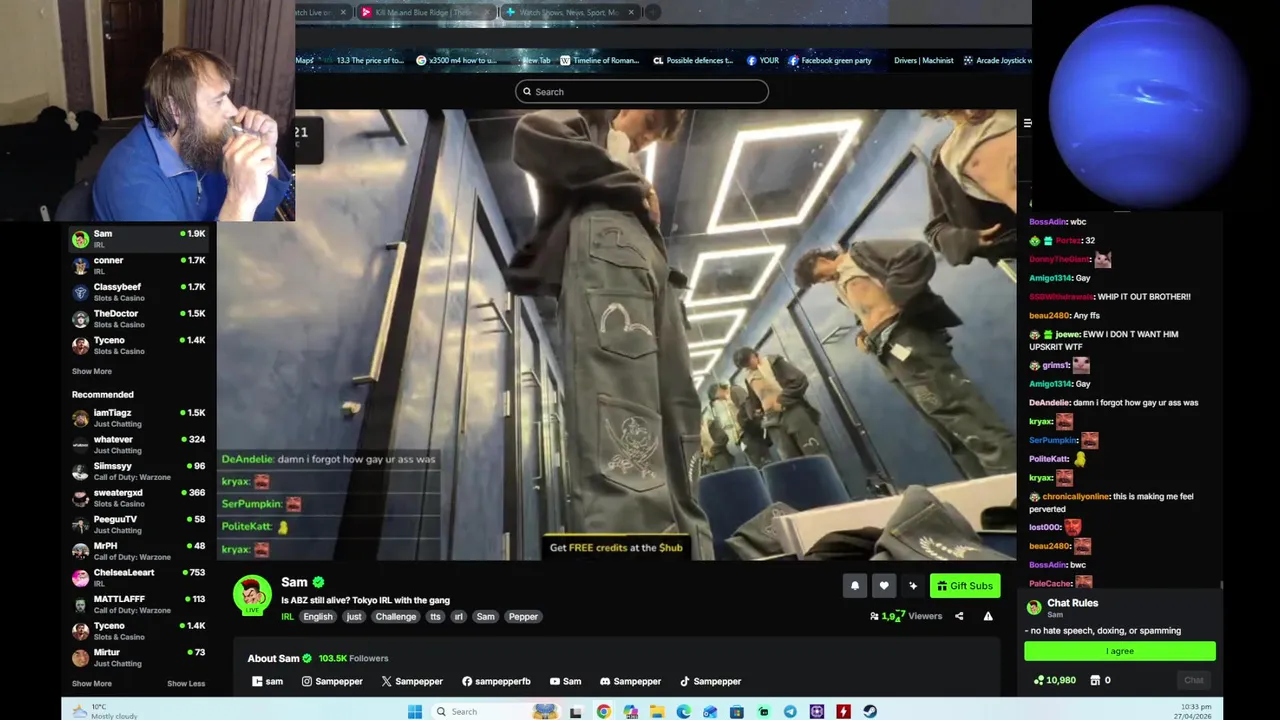Click the greyed-out Chat send button
Screen dimensions: 1280x720
pyautogui.click(x=1194, y=680)
